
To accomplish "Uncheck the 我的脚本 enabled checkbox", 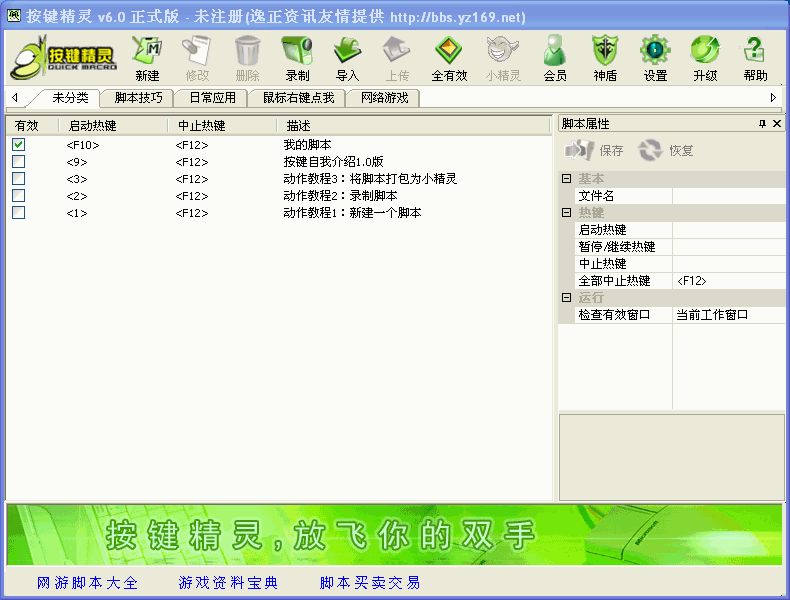I will pyautogui.click(x=18, y=145).
